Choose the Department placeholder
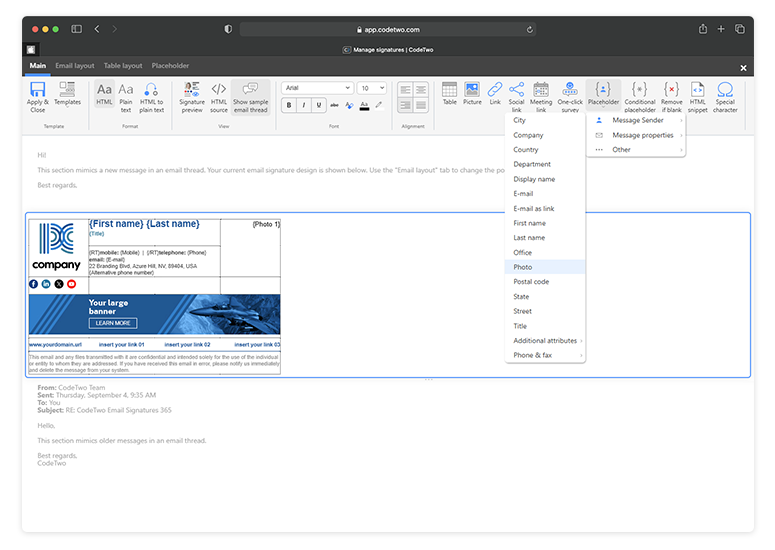The image size is (775, 550). pyautogui.click(x=545, y=164)
